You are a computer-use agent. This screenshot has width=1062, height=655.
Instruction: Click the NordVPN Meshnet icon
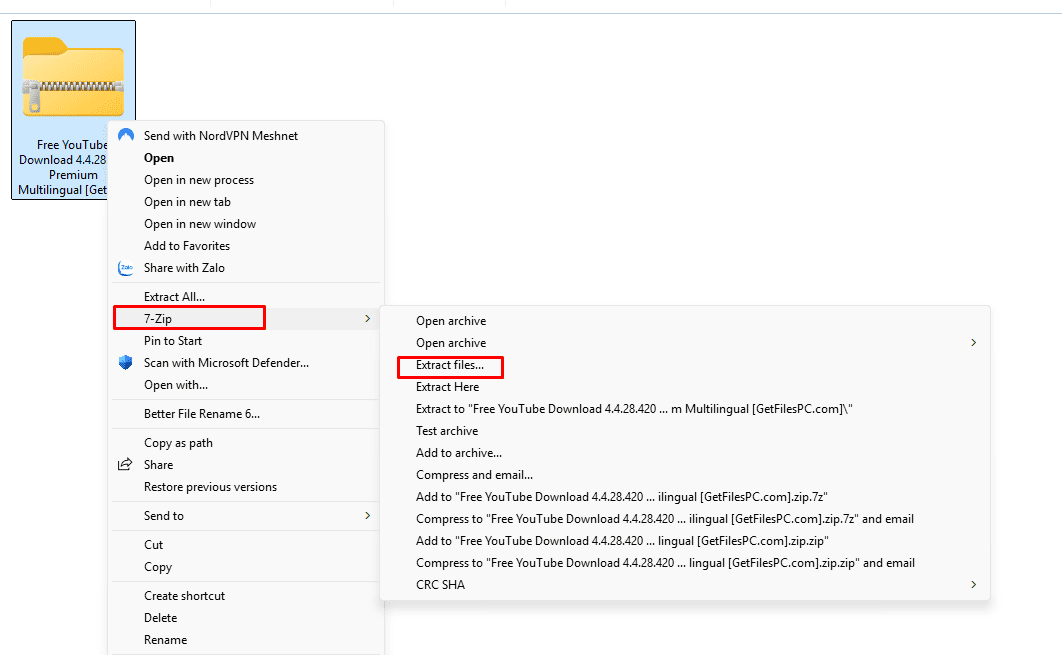pyautogui.click(x=126, y=135)
